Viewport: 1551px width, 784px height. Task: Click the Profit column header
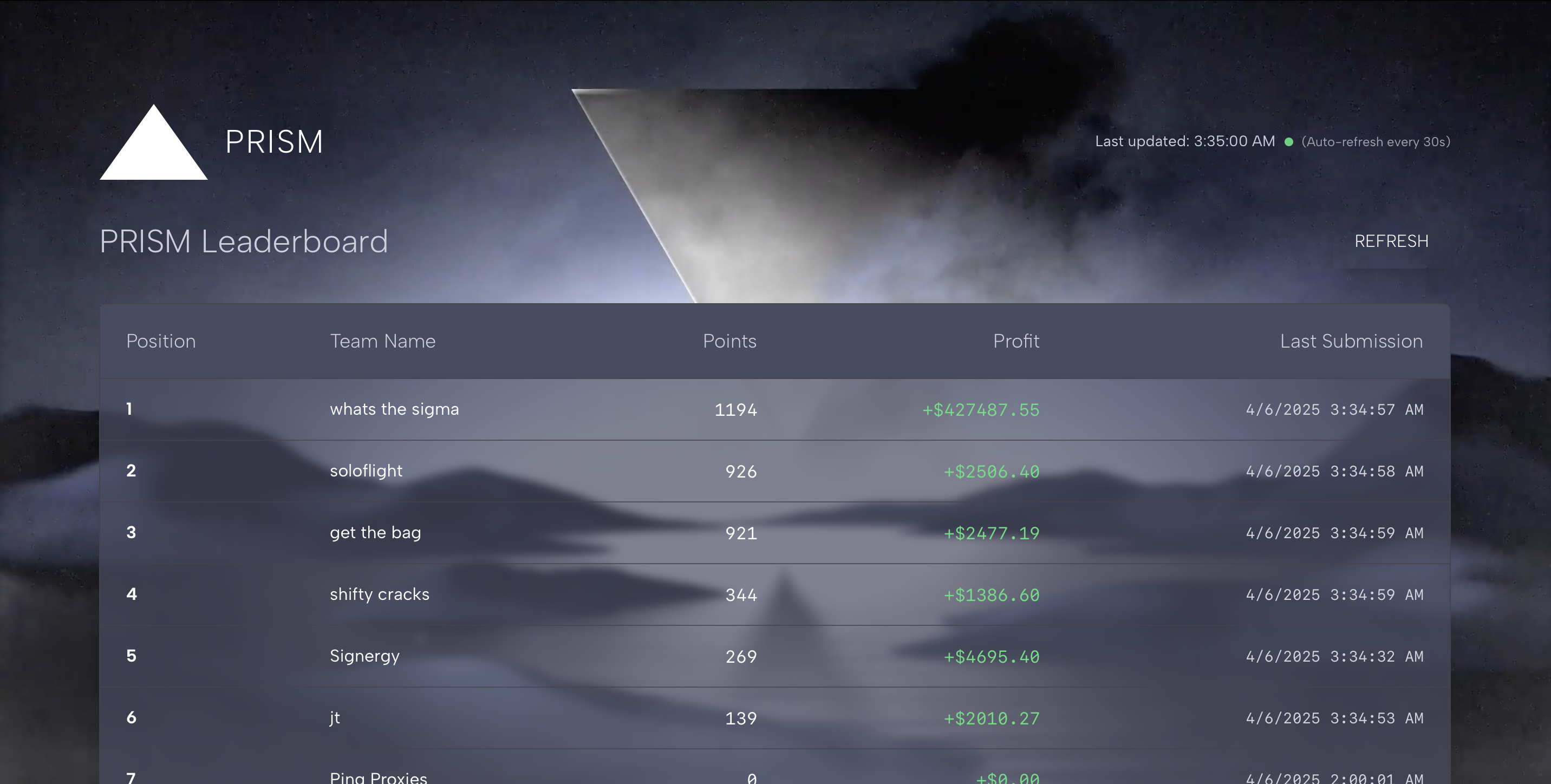1016,342
